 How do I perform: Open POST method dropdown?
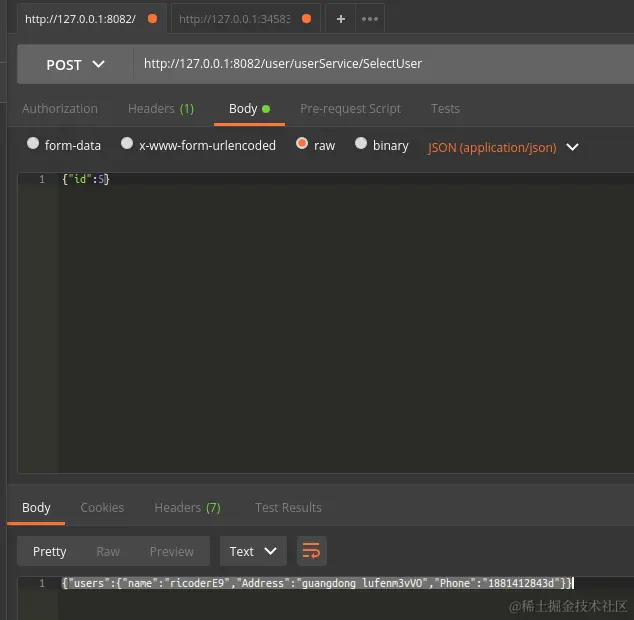coord(75,64)
